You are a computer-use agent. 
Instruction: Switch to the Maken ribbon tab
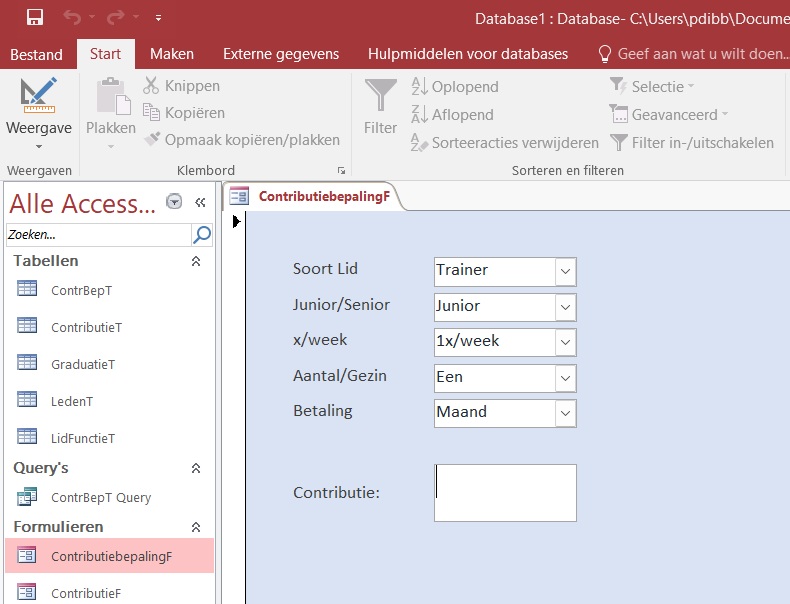(x=172, y=54)
